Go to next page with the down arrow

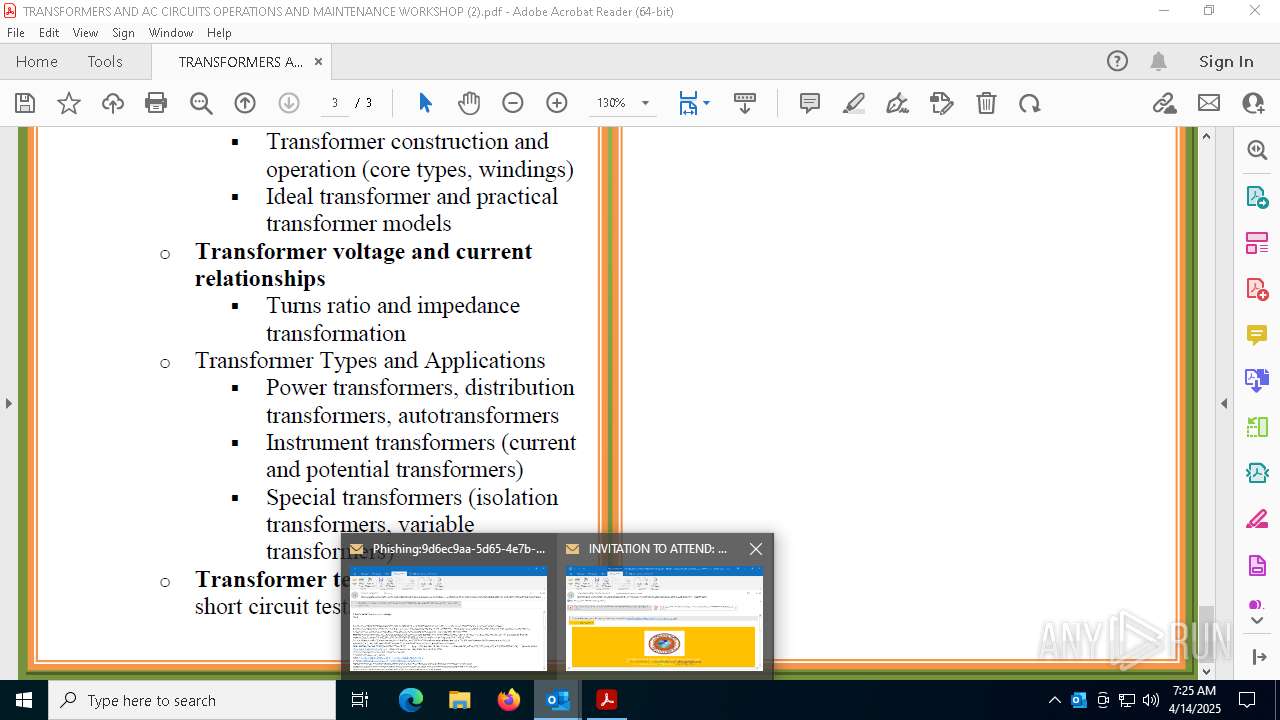pos(289,103)
